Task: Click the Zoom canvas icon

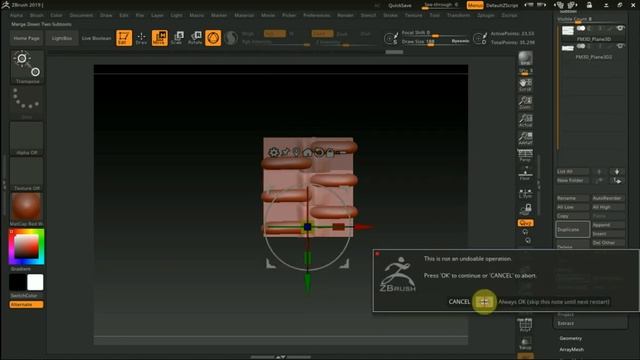Action: (x=525, y=102)
